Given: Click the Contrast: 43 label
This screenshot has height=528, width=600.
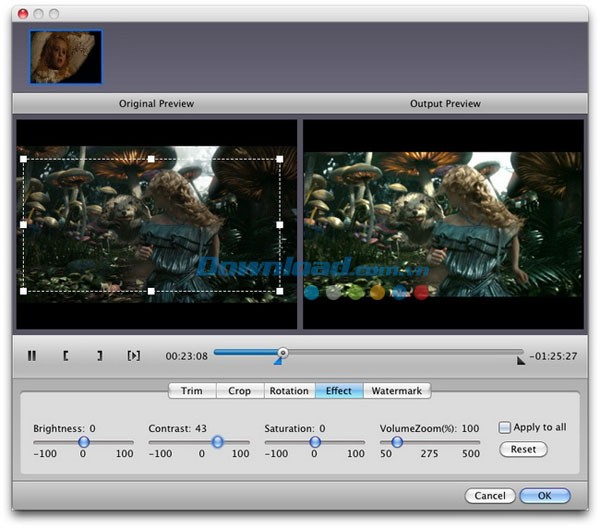Looking at the screenshot, I should coord(178,429).
